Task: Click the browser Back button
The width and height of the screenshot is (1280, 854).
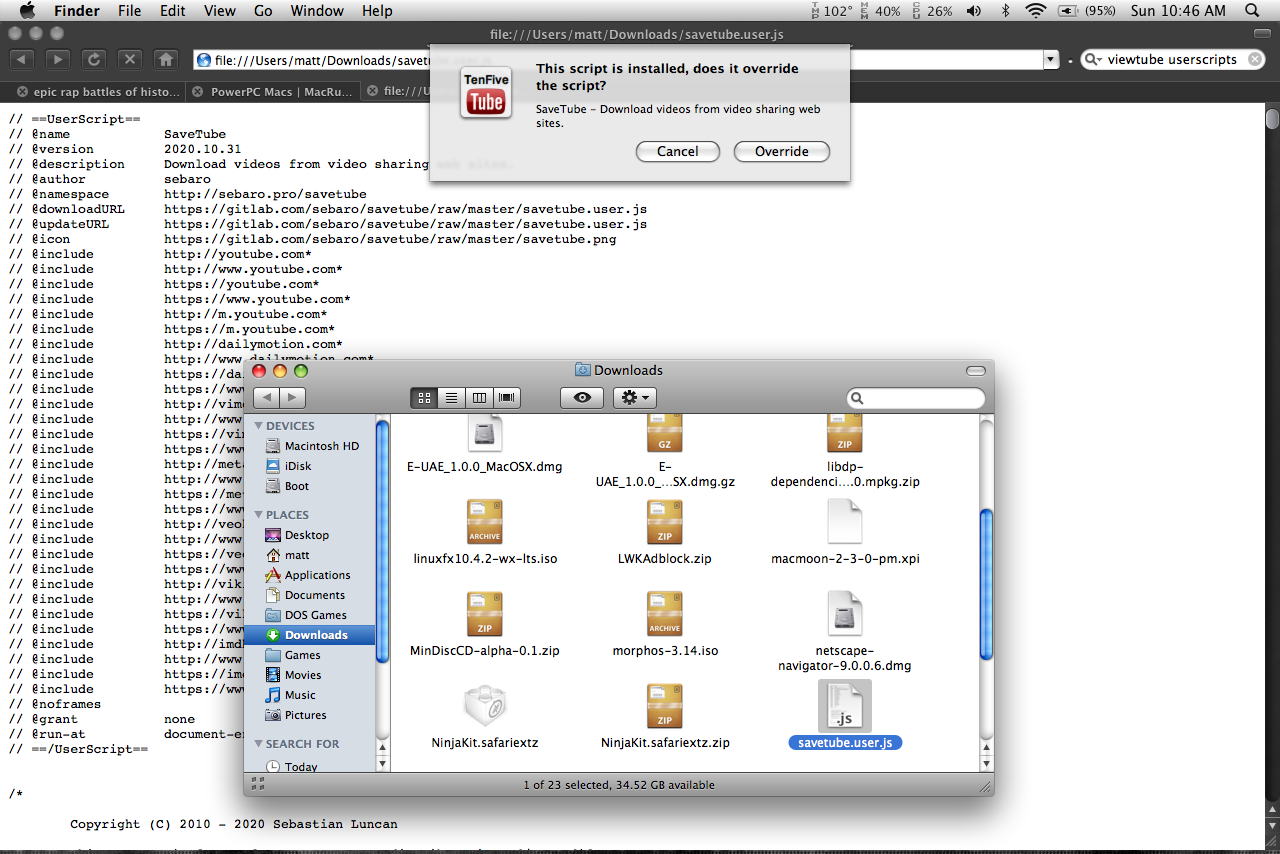Action: point(22,60)
